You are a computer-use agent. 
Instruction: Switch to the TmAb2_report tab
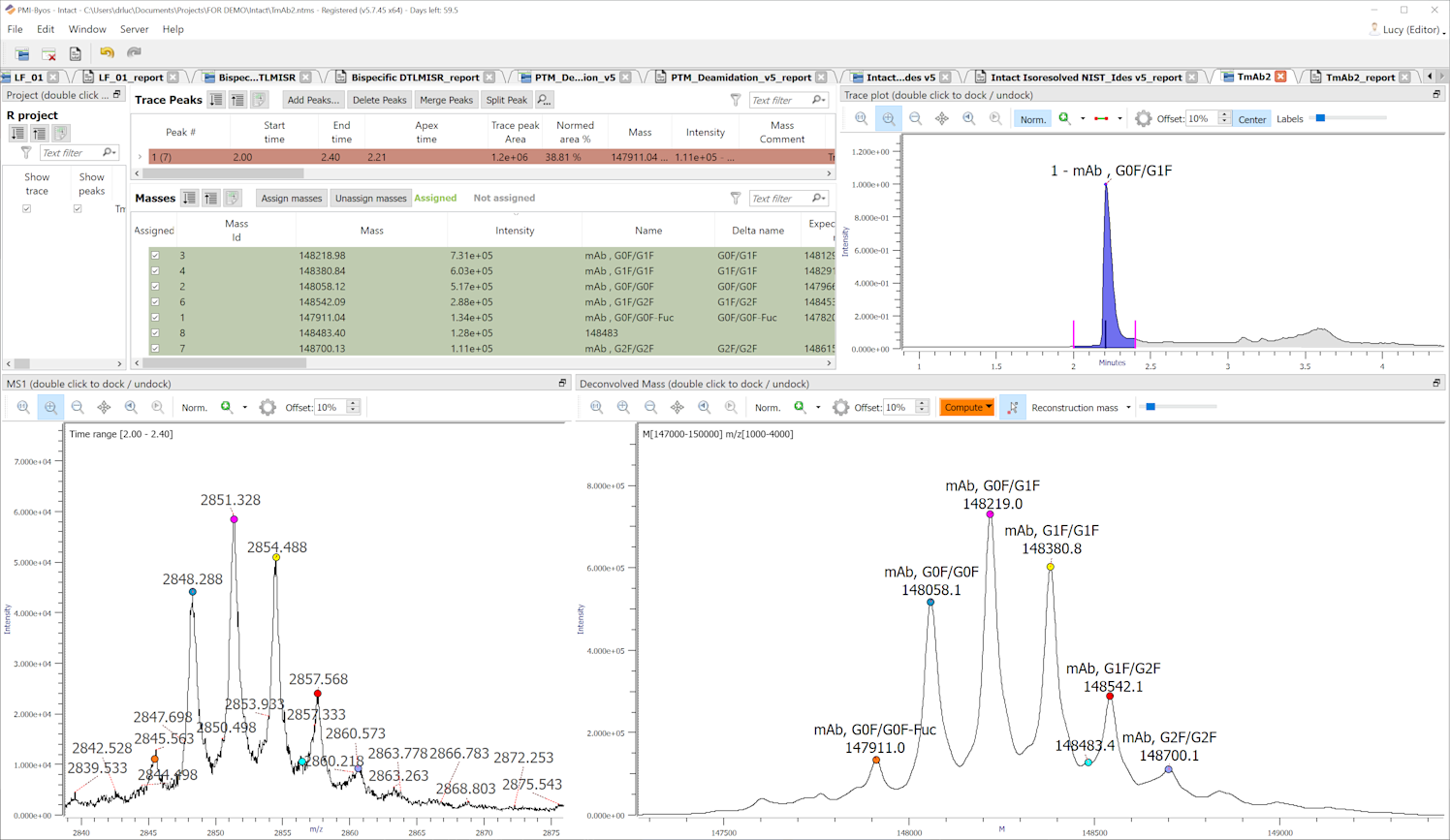click(1360, 78)
